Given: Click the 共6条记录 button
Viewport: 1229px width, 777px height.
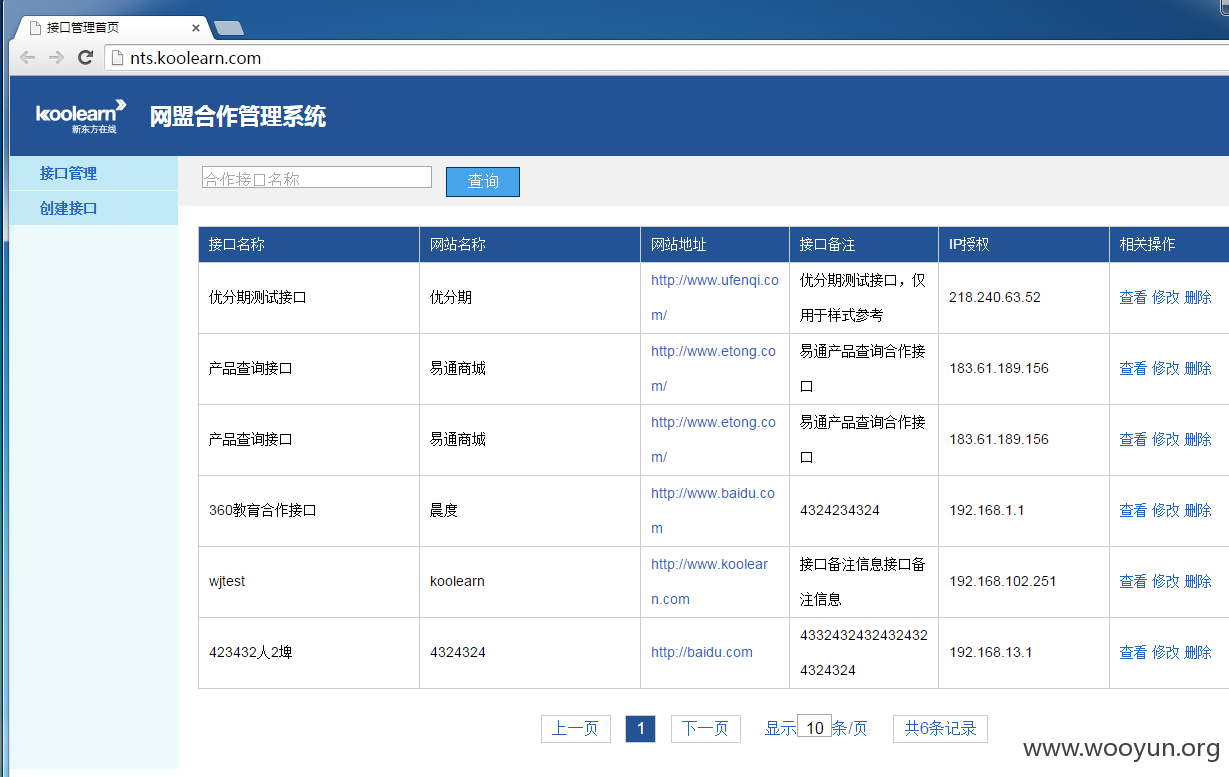Looking at the screenshot, I should pos(940,728).
